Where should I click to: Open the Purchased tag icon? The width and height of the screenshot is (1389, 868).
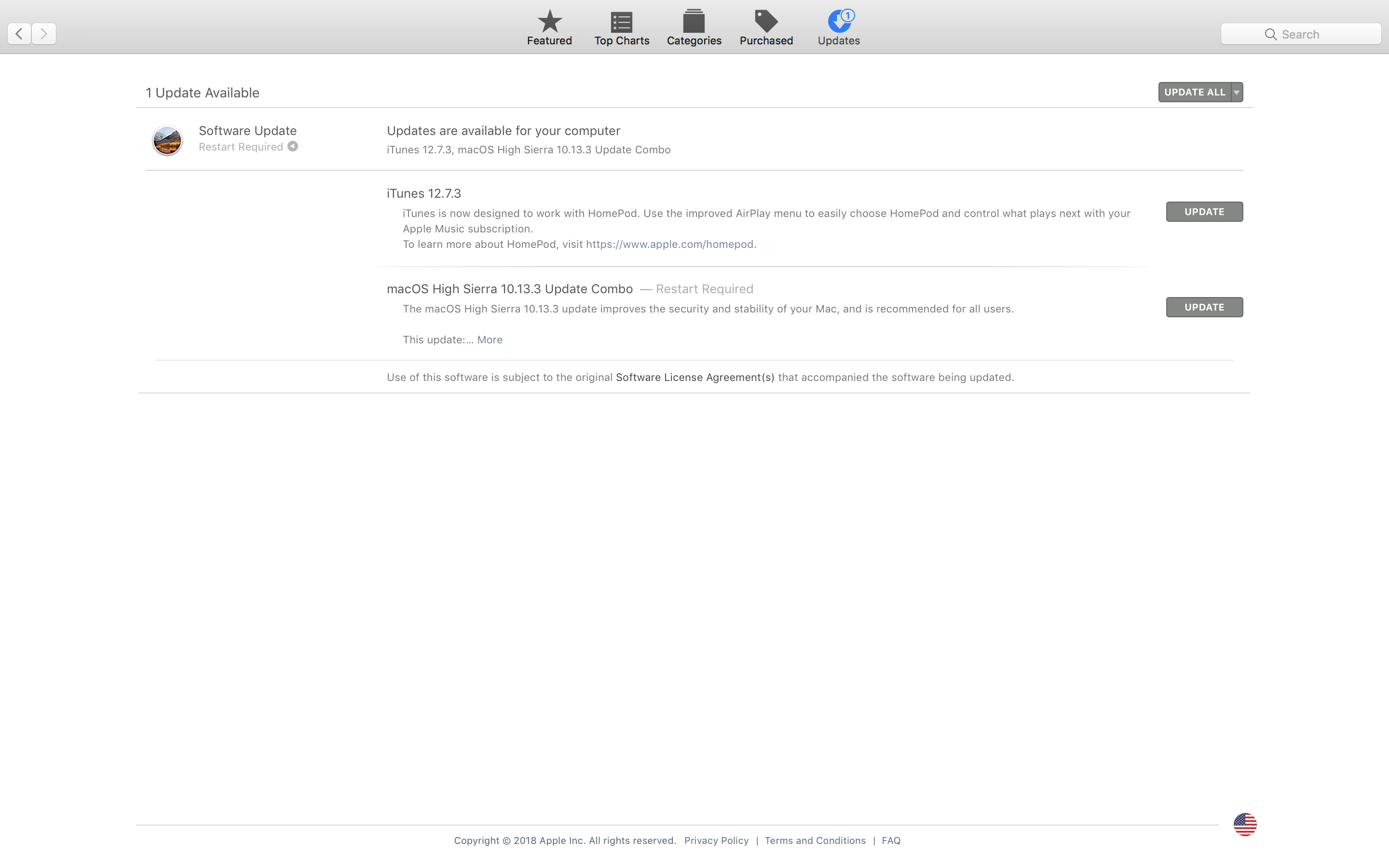click(766, 22)
